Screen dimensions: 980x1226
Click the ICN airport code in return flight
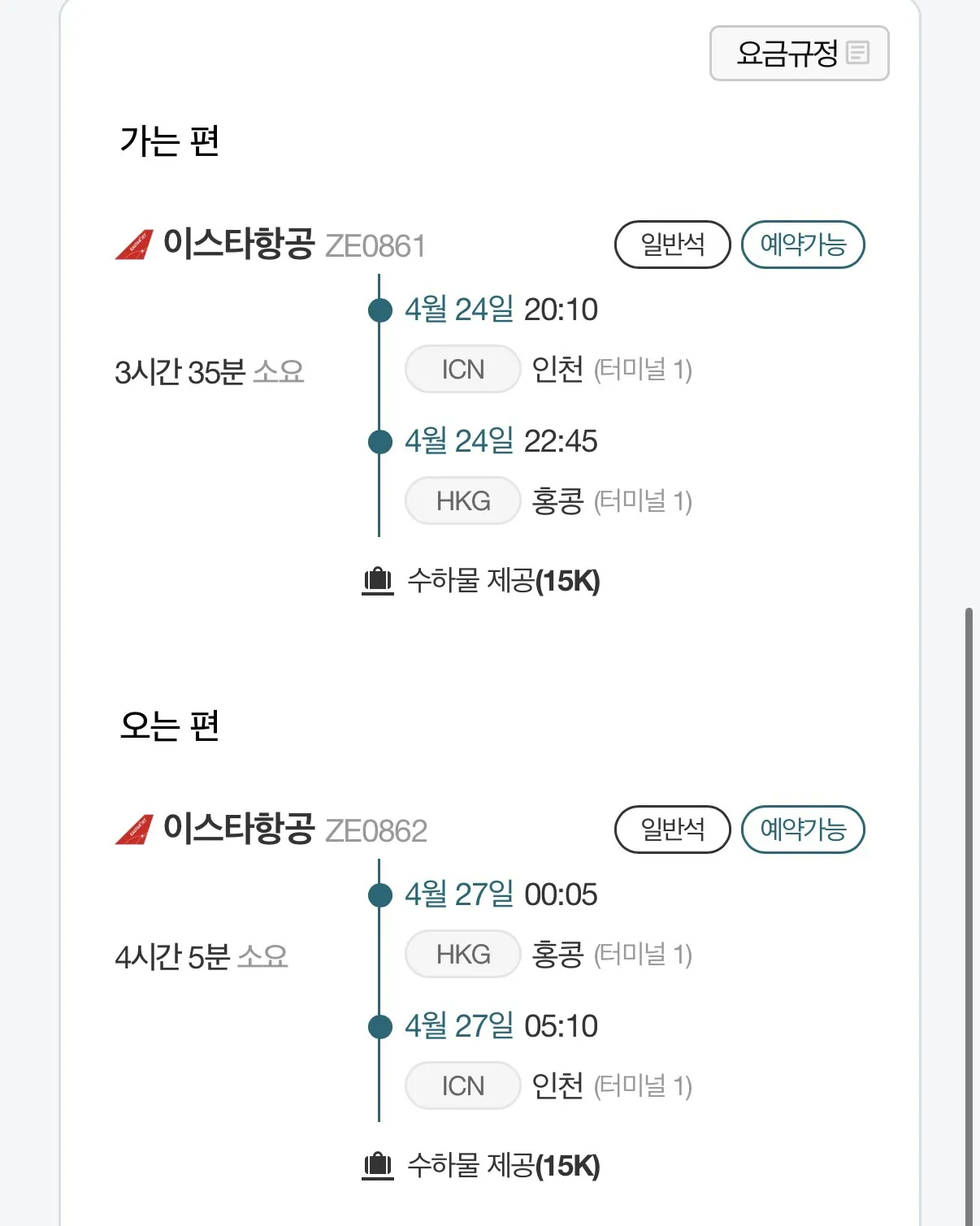pyautogui.click(x=462, y=1086)
